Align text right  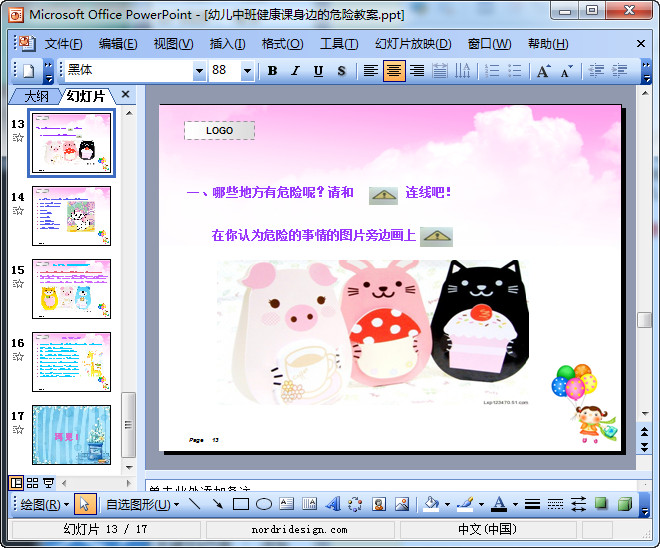417,71
